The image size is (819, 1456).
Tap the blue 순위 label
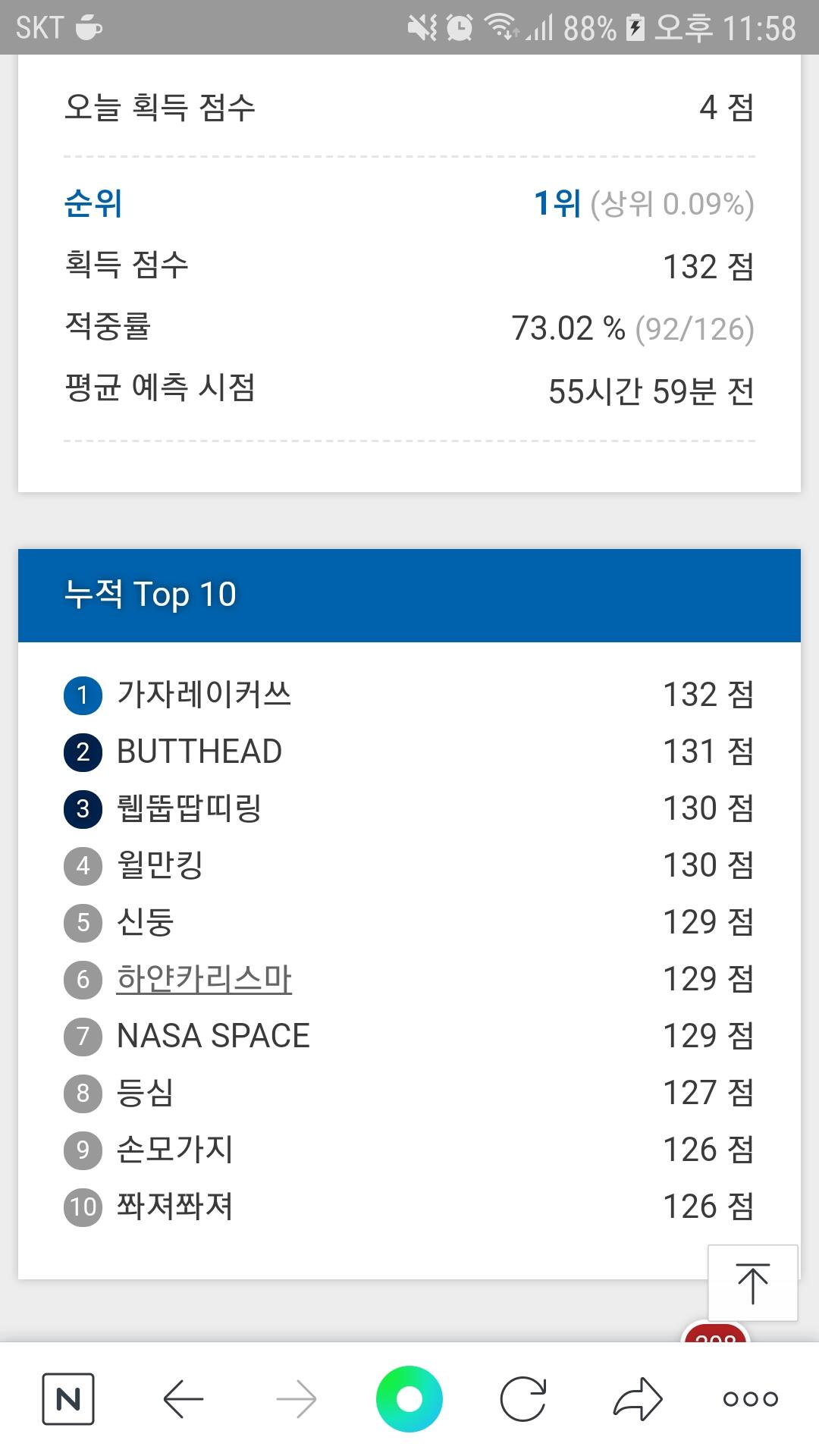(x=93, y=203)
